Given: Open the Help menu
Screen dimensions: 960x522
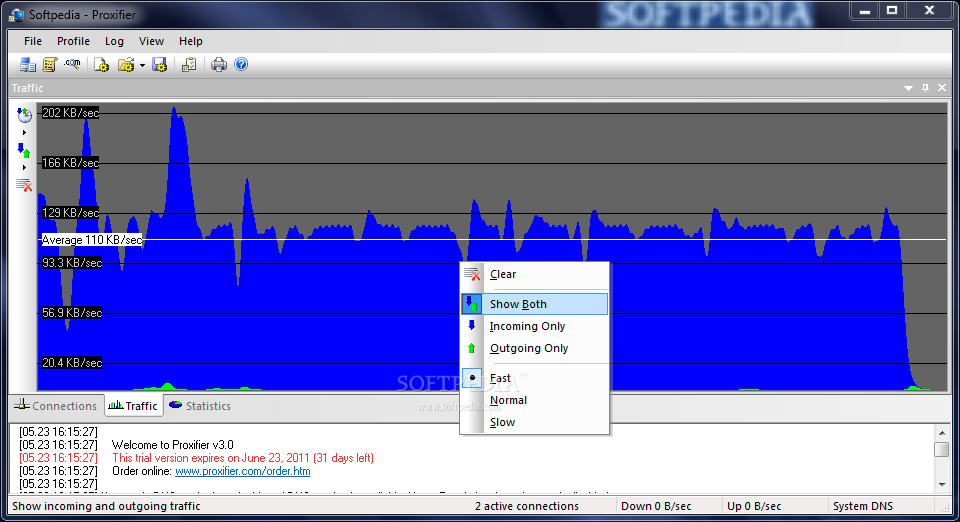Looking at the screenshot, I should 190,41.
